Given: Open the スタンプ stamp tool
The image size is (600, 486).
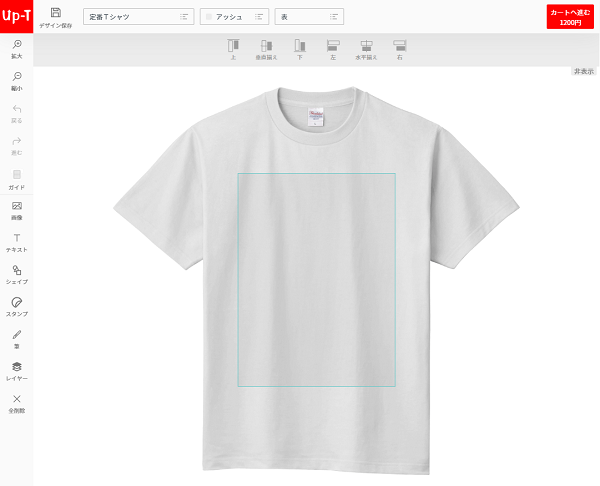Looking at the screenshot, I should tap(16, 307).
